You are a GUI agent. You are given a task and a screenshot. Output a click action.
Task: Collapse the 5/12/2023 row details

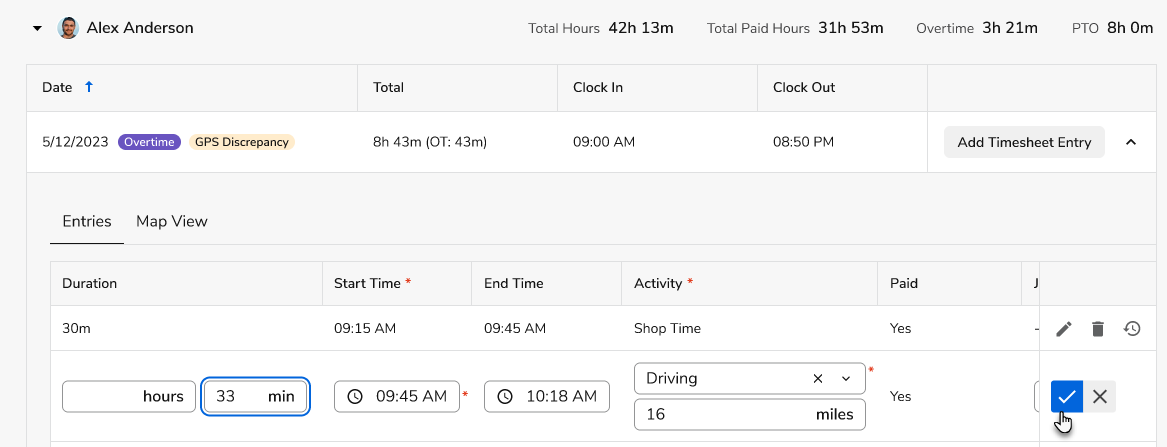(x=1131, y=143)
